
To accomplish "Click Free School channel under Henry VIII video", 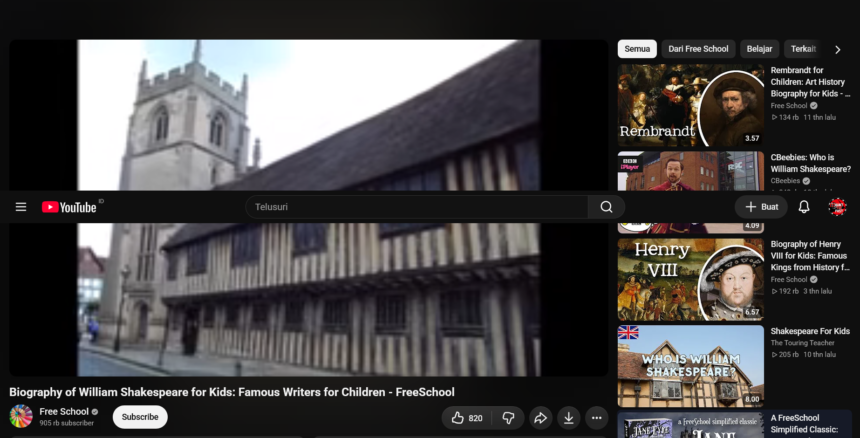I will click(x=789, y=280).
